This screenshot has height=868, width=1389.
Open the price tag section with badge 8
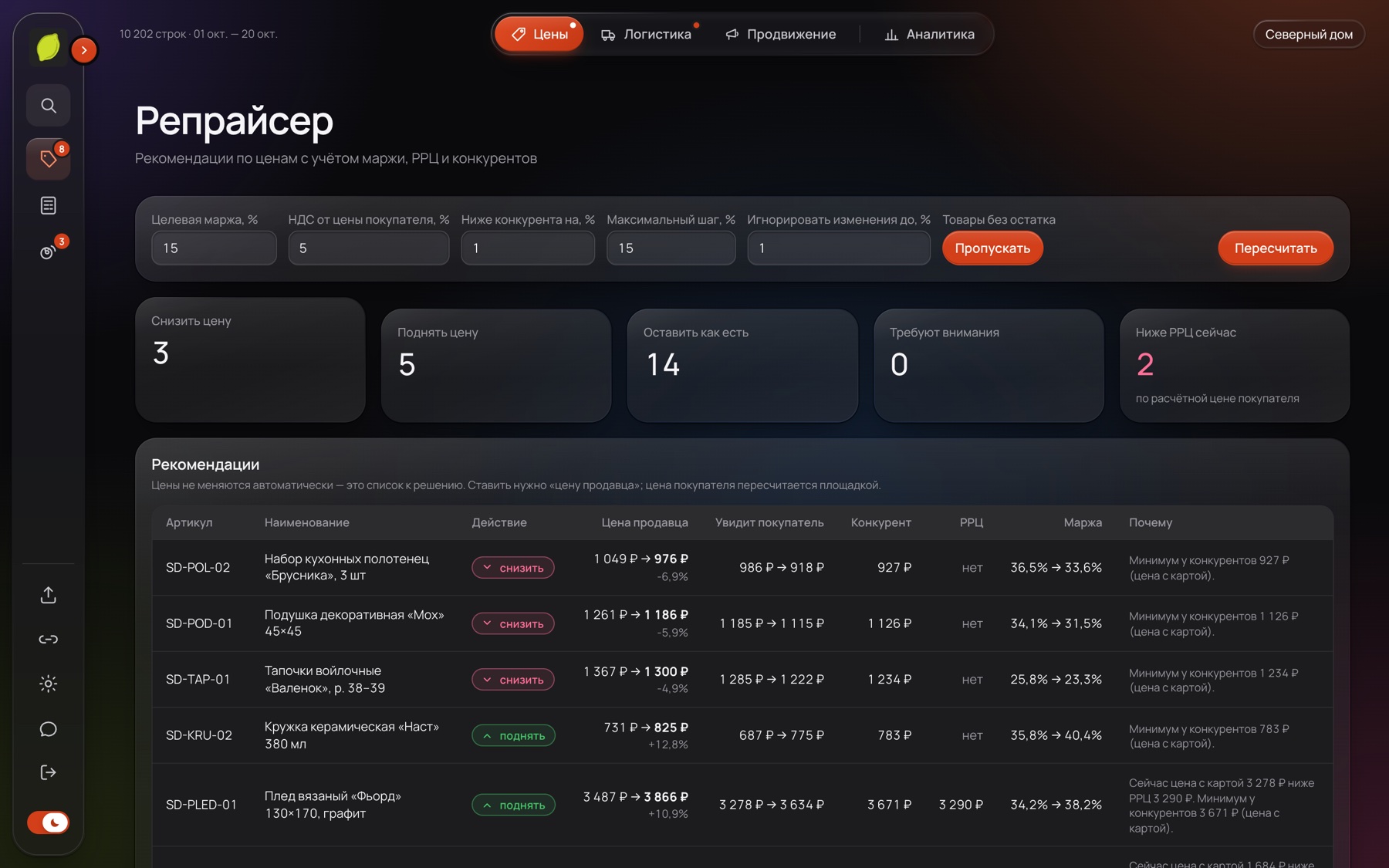(x=49, y=159)
